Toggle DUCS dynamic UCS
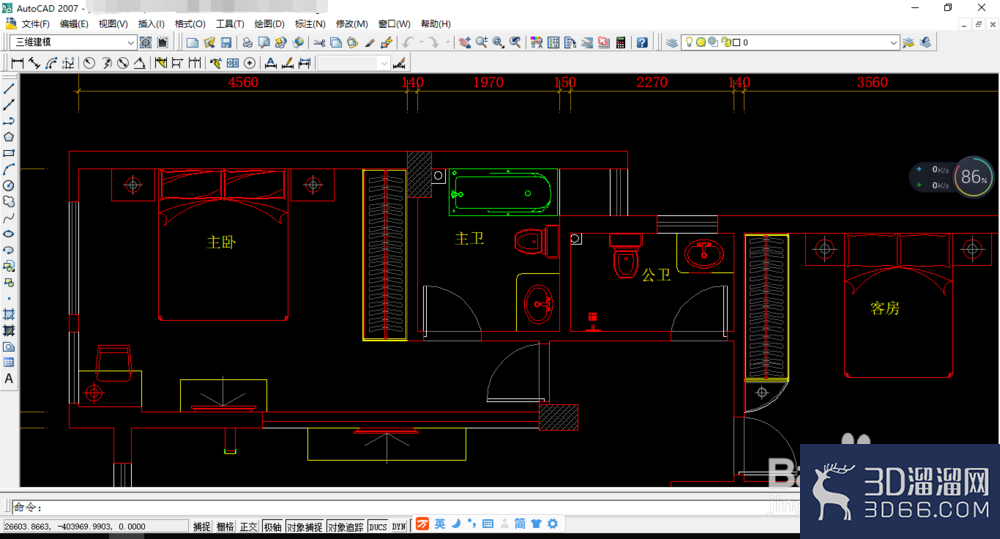 (378, 527)
